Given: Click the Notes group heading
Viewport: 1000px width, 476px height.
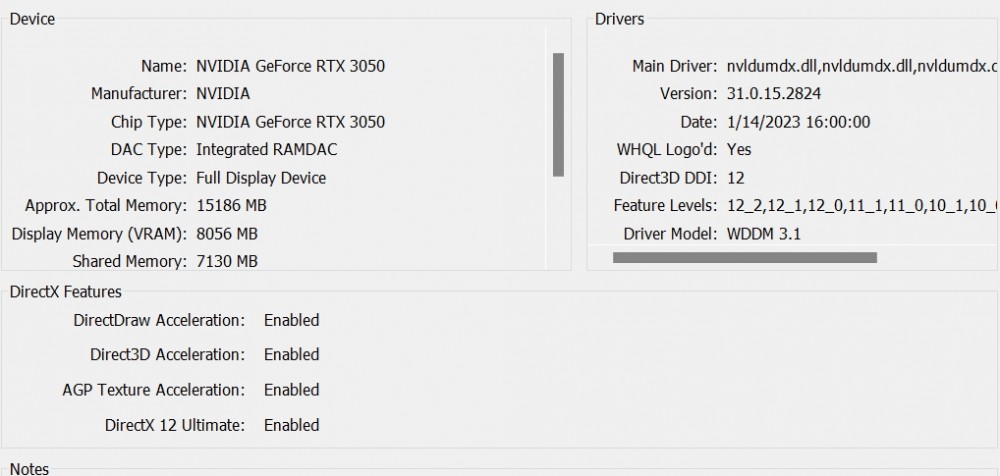Looking at the screenshot, I should point(29,469).
